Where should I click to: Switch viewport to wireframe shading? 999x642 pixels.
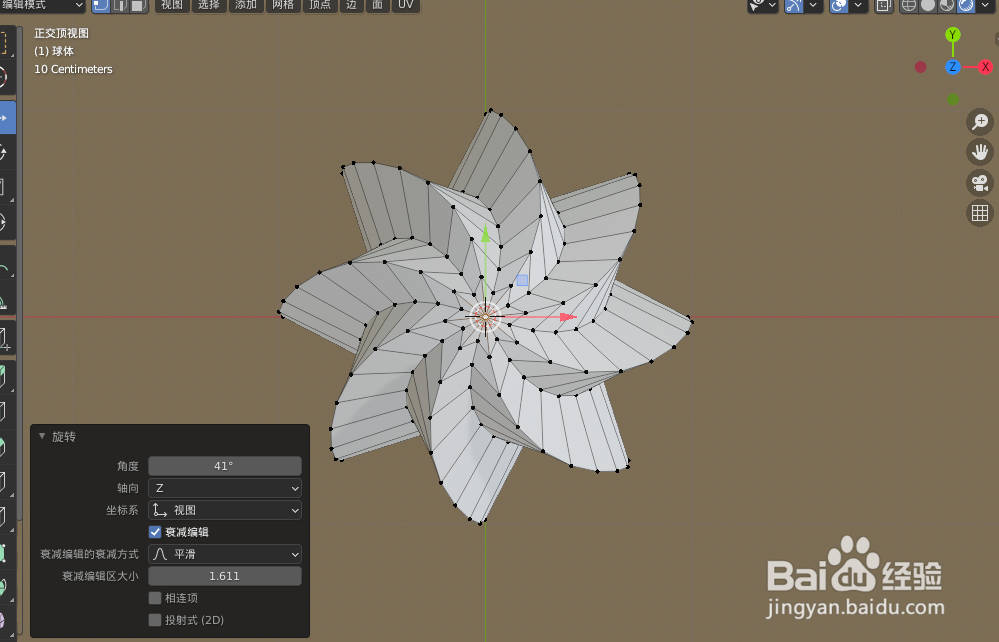tap(908, 6)
